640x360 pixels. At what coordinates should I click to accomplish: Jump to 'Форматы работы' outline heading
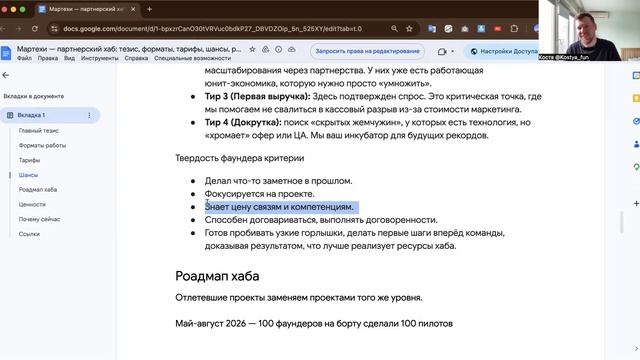coord(42,145)
